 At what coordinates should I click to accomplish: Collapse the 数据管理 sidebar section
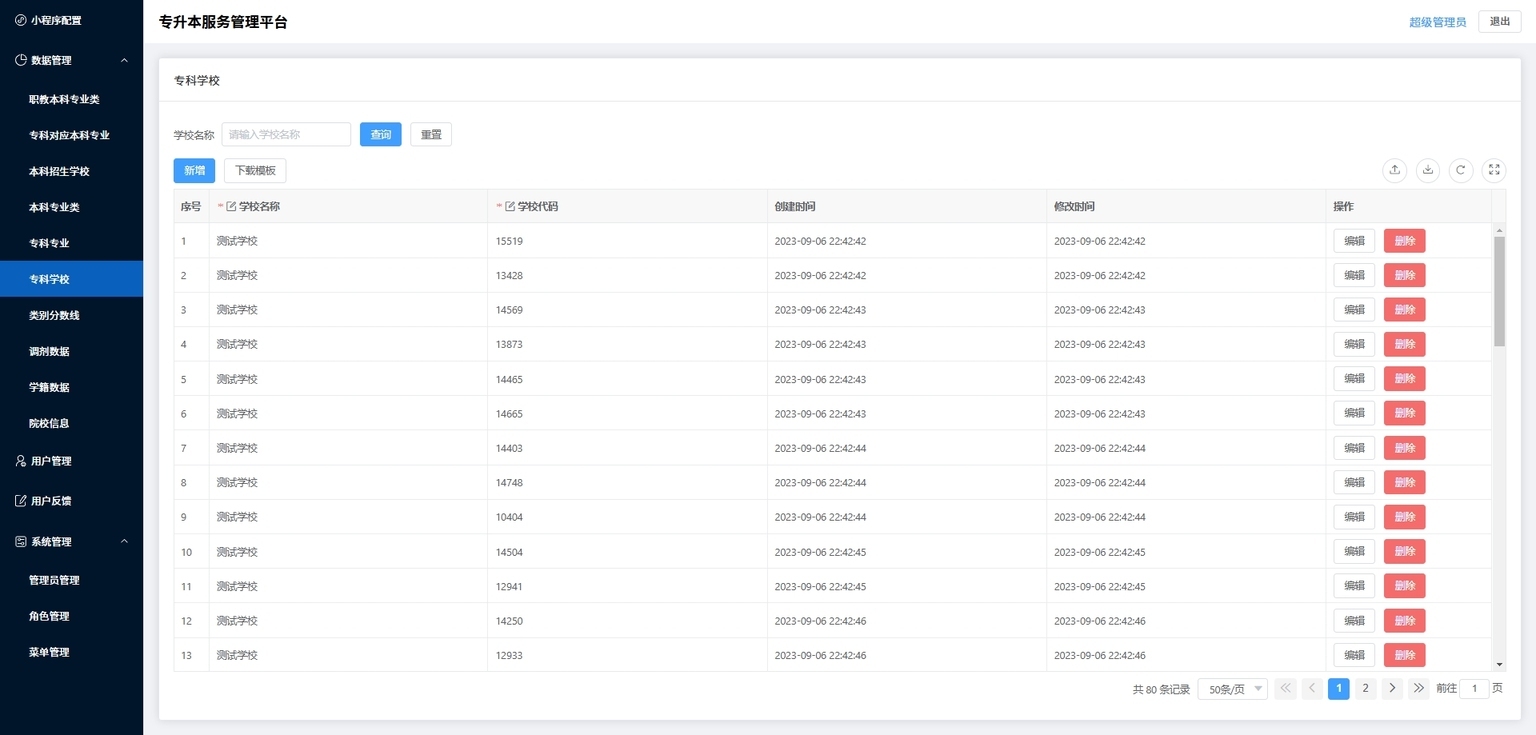click(x=124, y=60)
